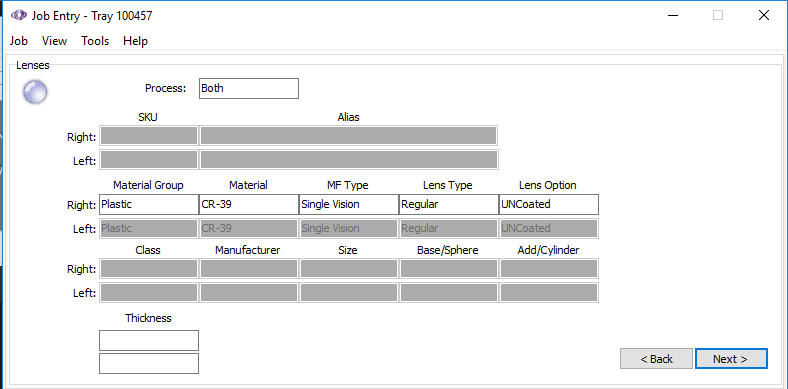Screen dimensions: 788x389
Task: Click the Left Lens Option field, greyed UNCoated
Action: tap(549, 228)
